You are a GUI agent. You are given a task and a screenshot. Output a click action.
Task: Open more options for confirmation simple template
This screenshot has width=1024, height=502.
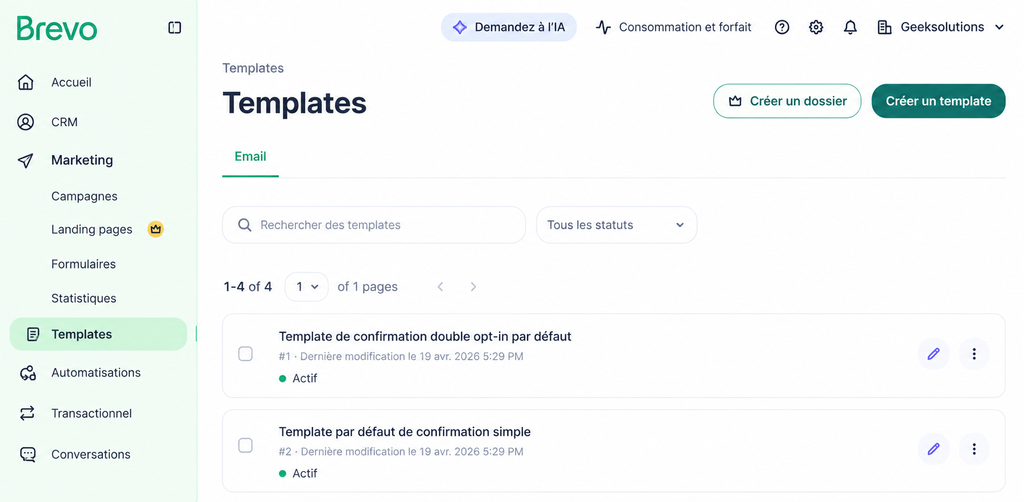click(974, 449)
